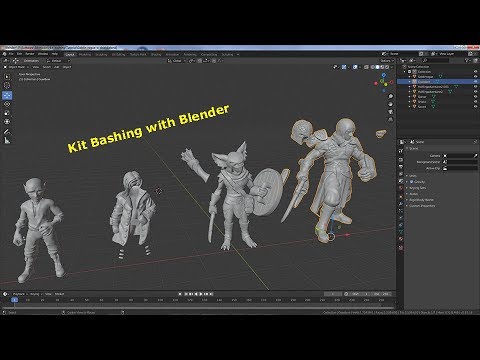Toggle Collection exclude checkbox in outliner
480x360 pixels.
(x=409, y=72)
